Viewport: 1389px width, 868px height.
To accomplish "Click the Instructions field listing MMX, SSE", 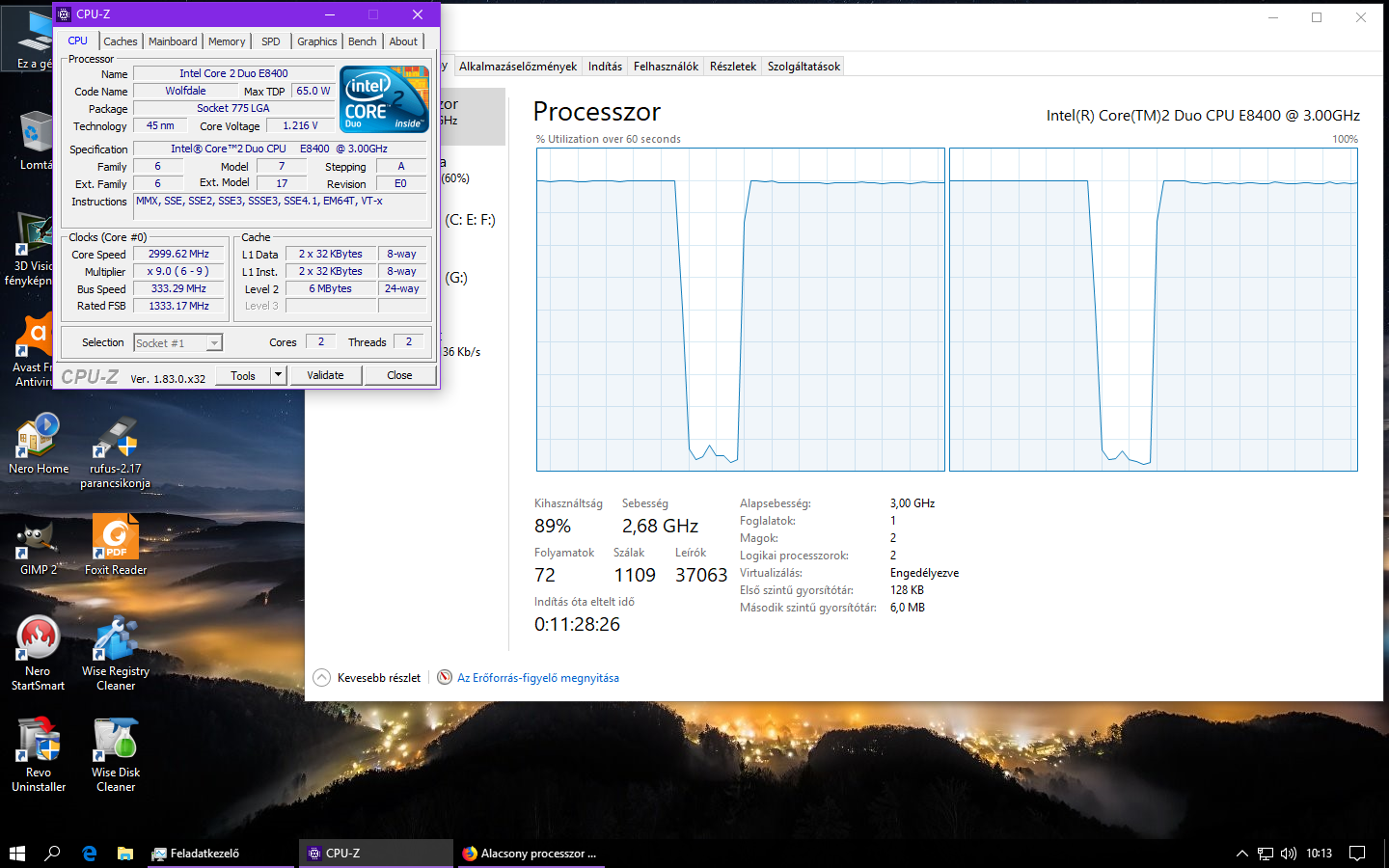I will pos(280,206).
